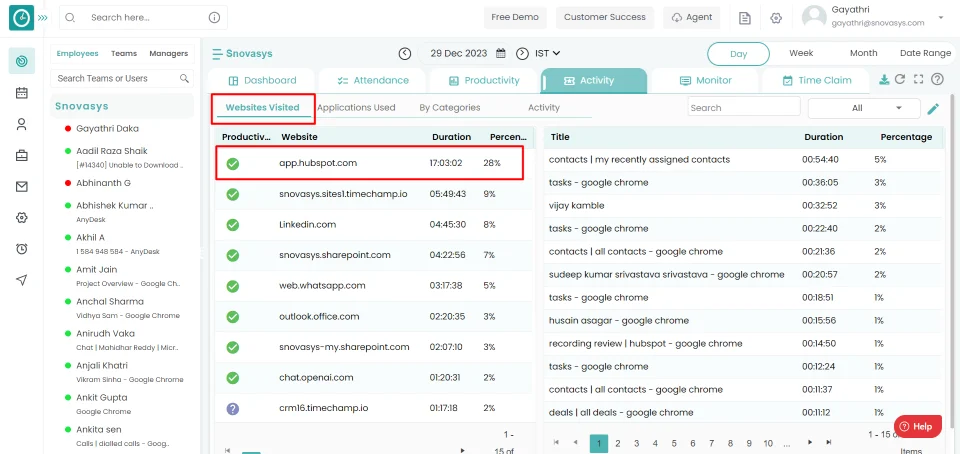Click the Search Teams or Users field
The image size is (960, 454).
click(122, 78)
